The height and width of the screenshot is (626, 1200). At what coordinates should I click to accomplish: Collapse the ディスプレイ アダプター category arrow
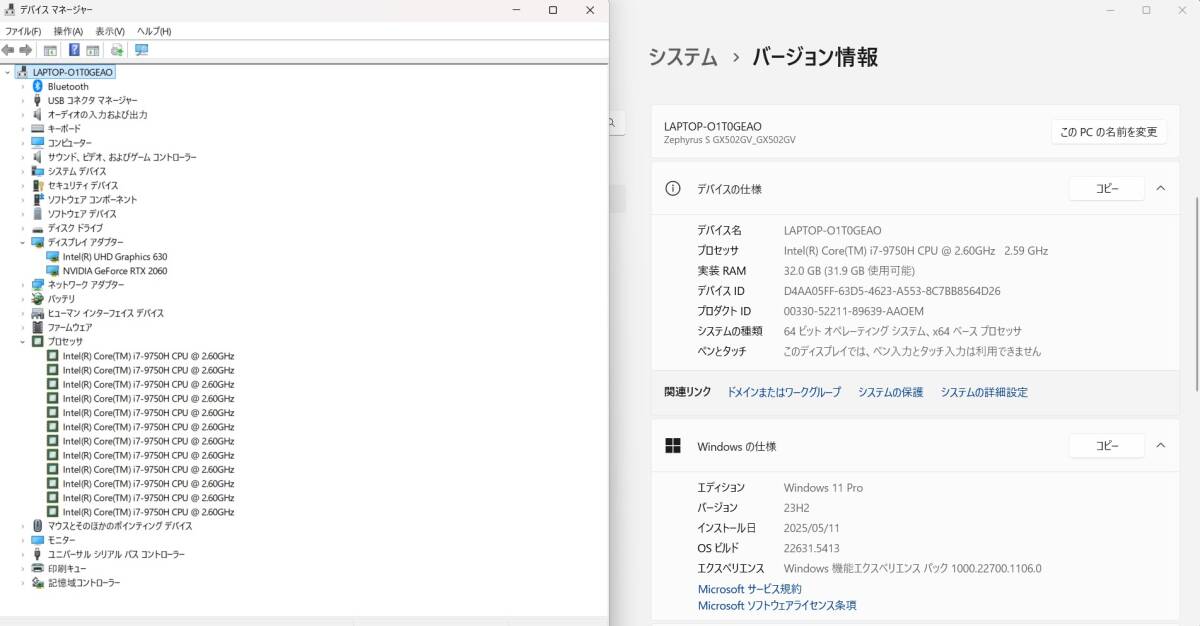pos(23,242)
